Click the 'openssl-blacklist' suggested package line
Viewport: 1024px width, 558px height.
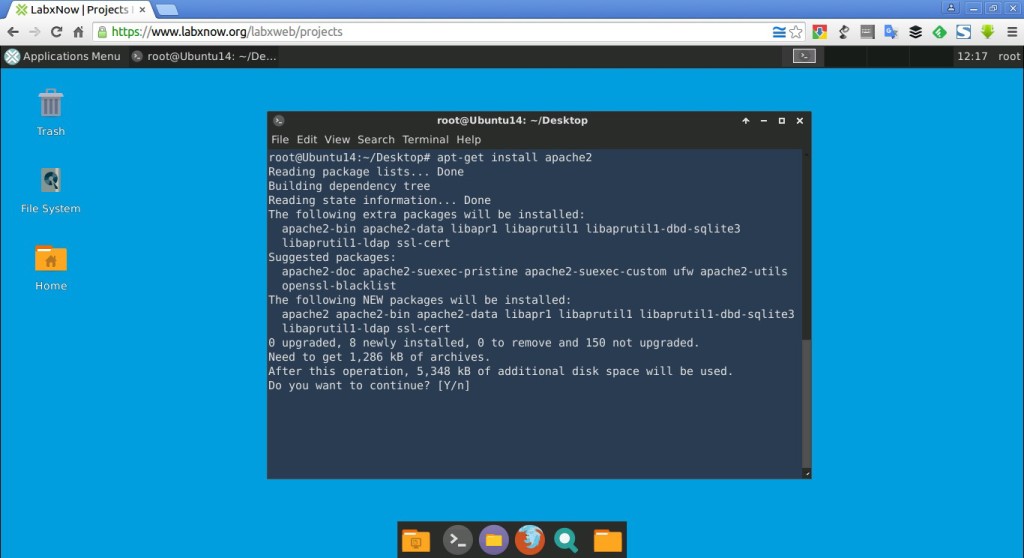(x=338, y=286)
